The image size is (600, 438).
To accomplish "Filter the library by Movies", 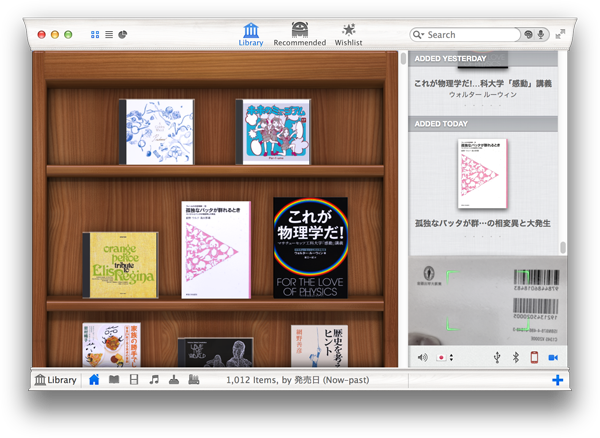I will pyautogui.click(x=134, y=380).
